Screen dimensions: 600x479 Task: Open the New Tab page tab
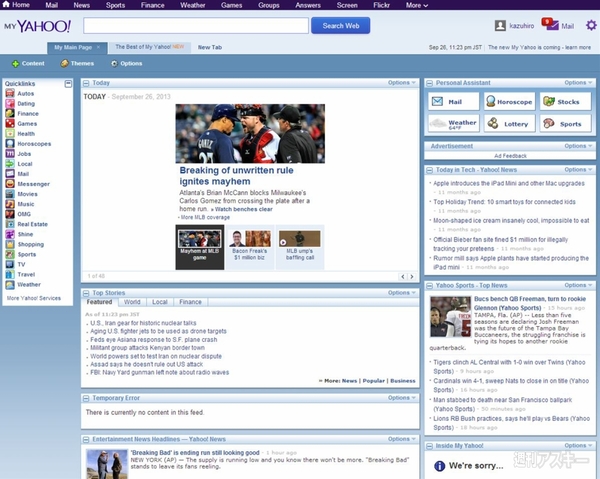pyautogui.click(x=210, y=47)
